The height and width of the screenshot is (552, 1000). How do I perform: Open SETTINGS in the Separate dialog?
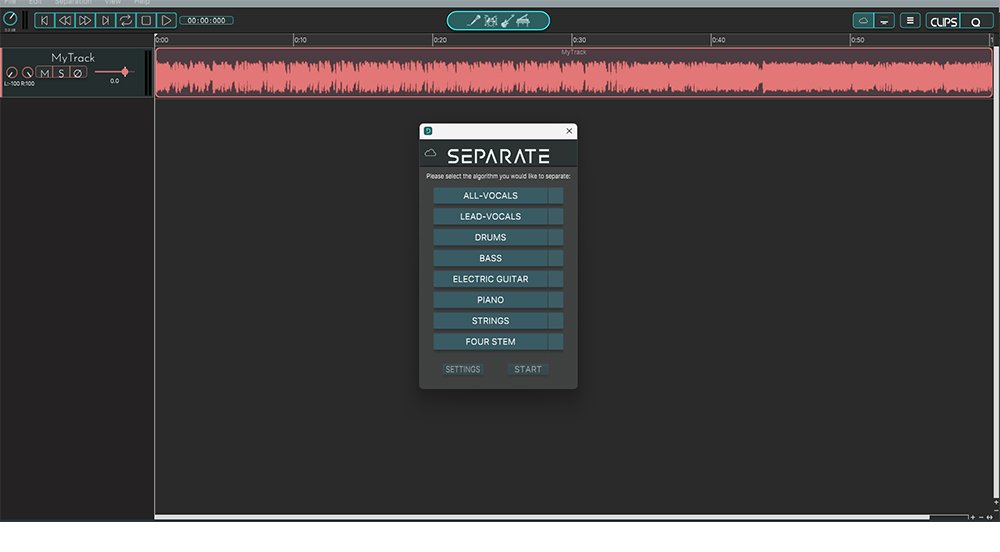point(462,369)
